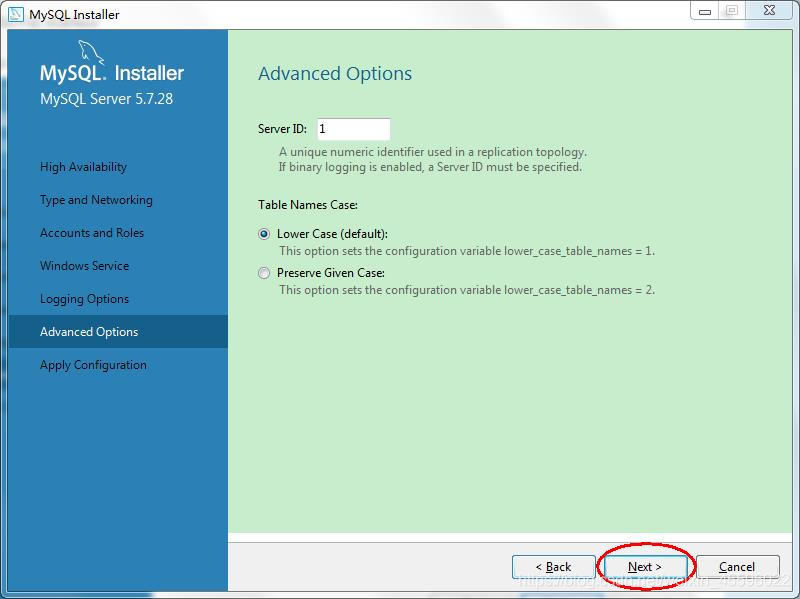800x599 pixels.
Task: Select the Advanced Options step
Action: point(118,332)
